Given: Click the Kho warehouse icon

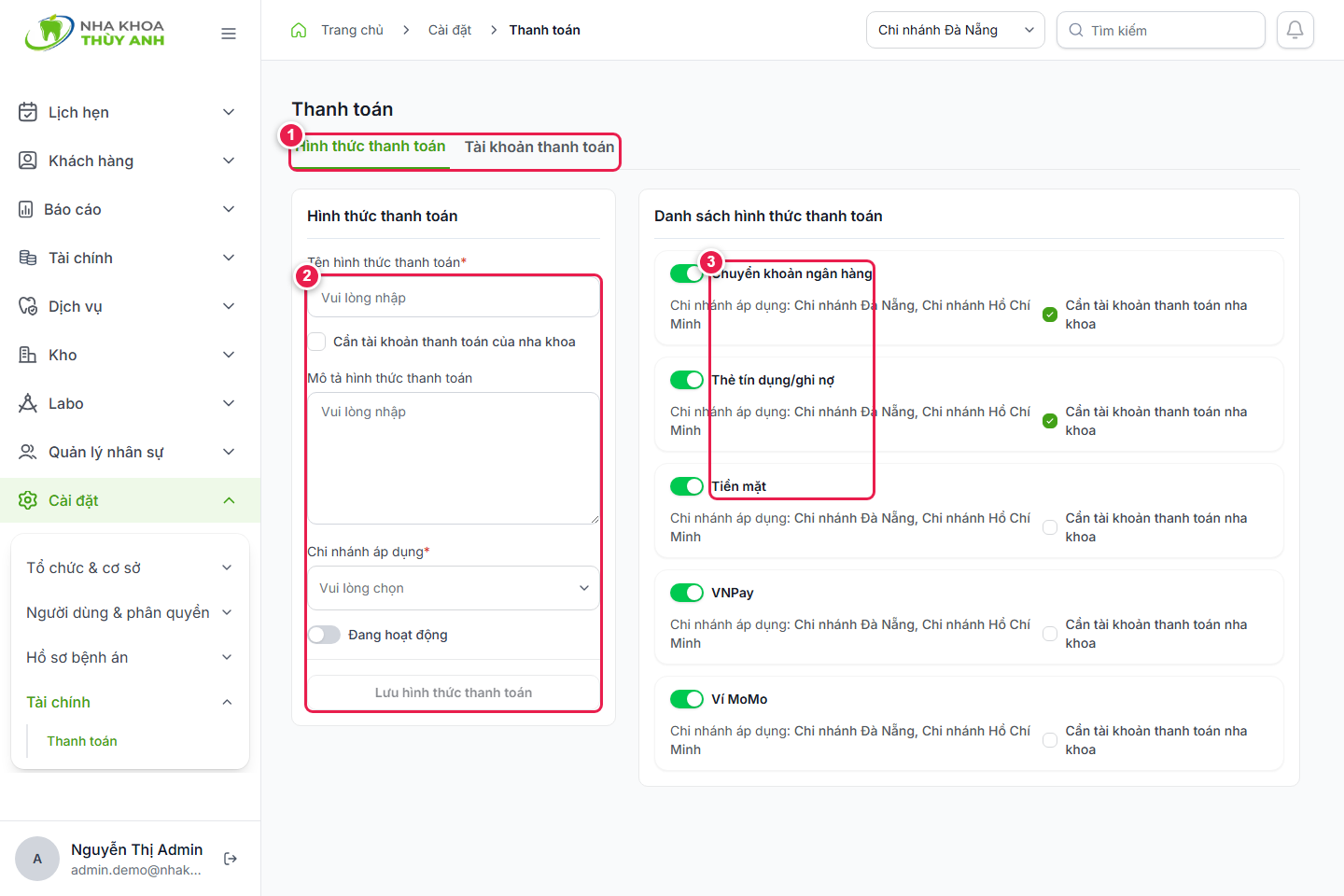Looking at the screenshot, I should click(28, 355).
